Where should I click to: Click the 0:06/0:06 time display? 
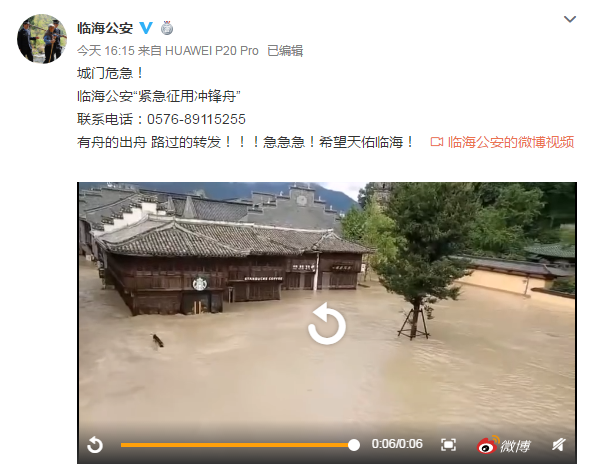pos(397,444)
